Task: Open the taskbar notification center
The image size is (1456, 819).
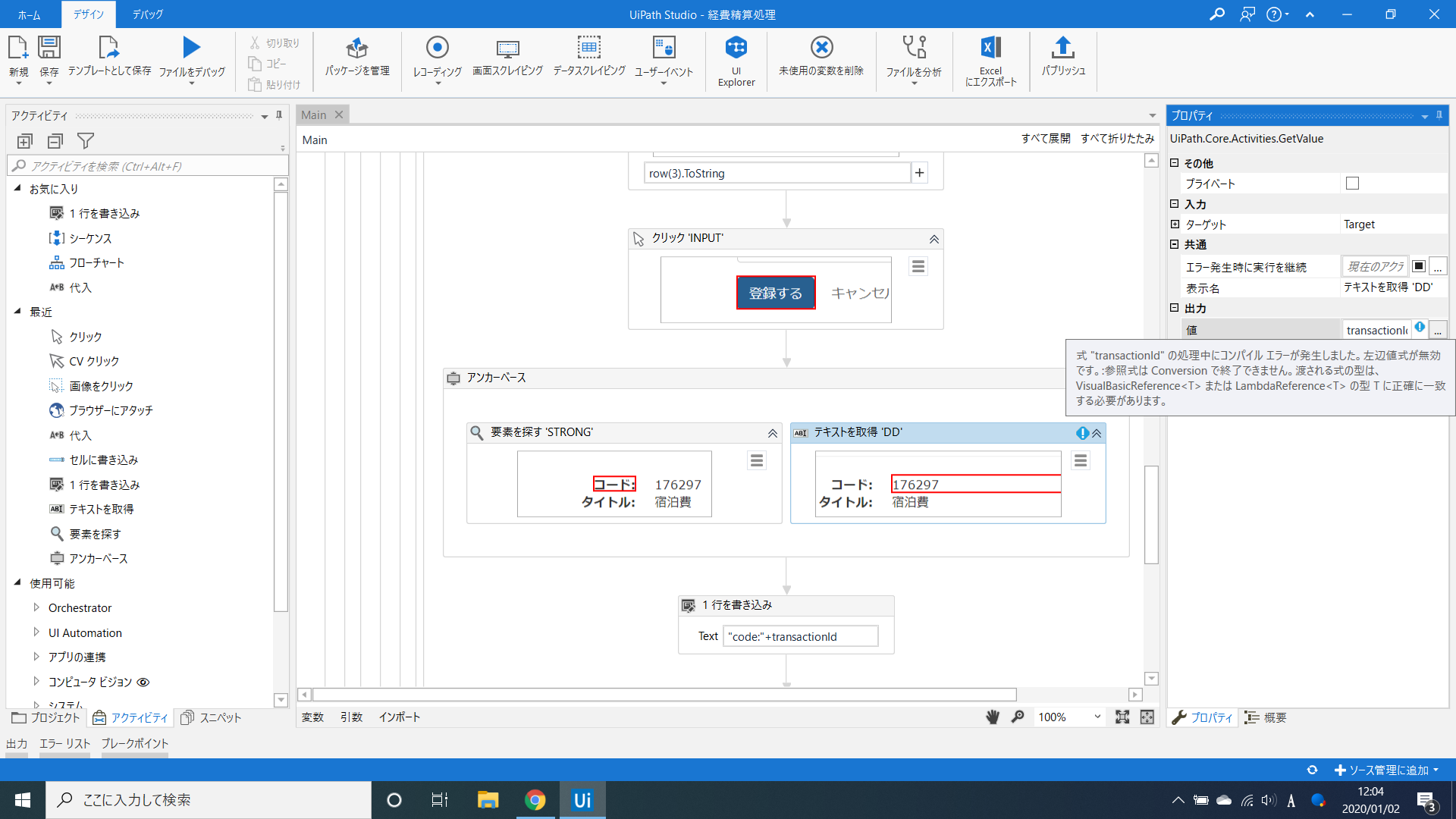Action: click(x=1426, y=801)
